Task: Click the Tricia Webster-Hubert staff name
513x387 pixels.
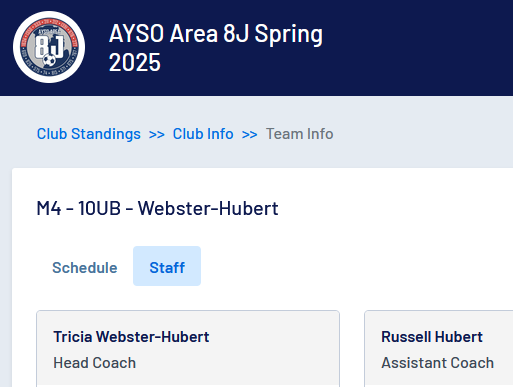Action: [131, 337]
